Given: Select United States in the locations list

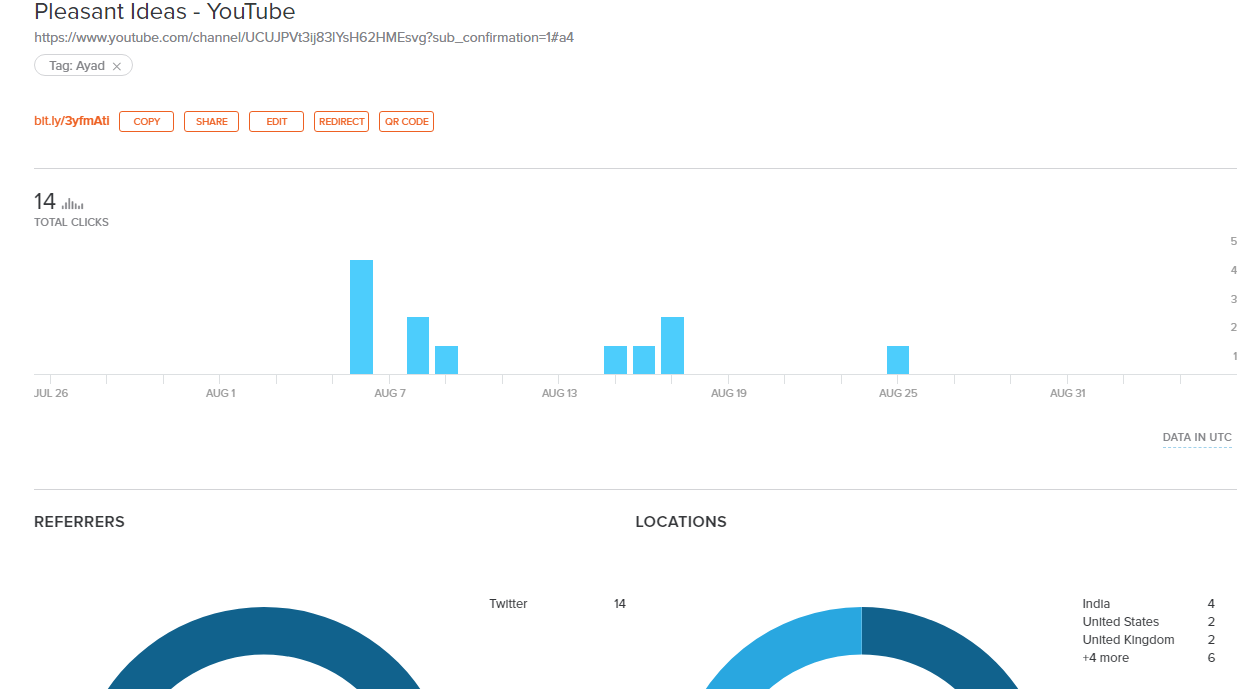Looking at the screenshot, I should 1121,622.
